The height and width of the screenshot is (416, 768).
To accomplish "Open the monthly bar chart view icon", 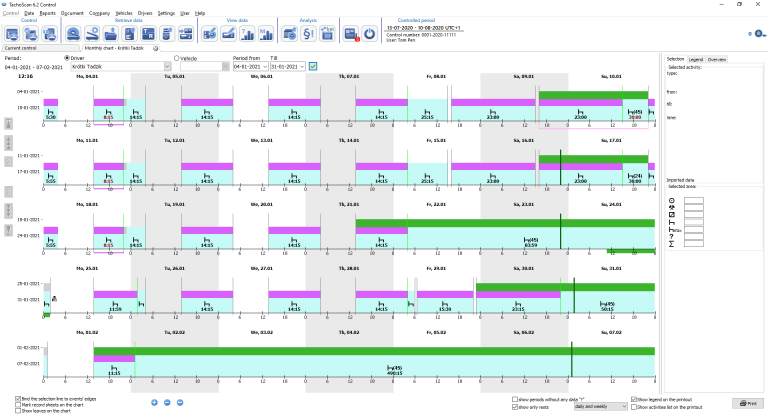I will point(267,33).
